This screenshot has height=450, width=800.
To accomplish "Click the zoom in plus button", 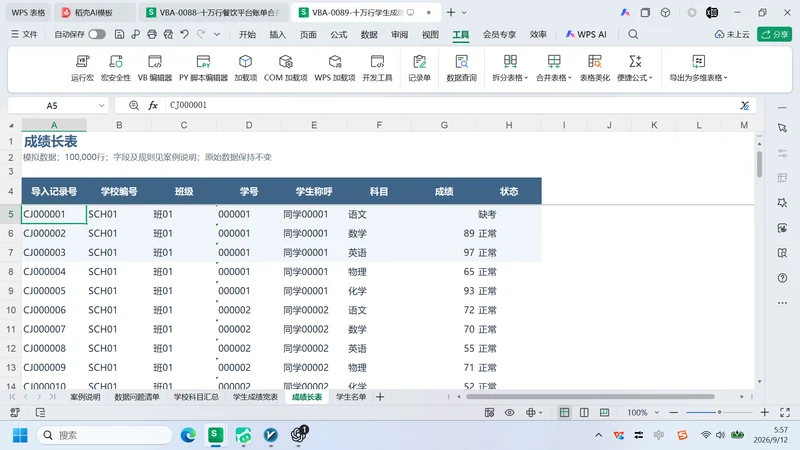I will point(764,412).
